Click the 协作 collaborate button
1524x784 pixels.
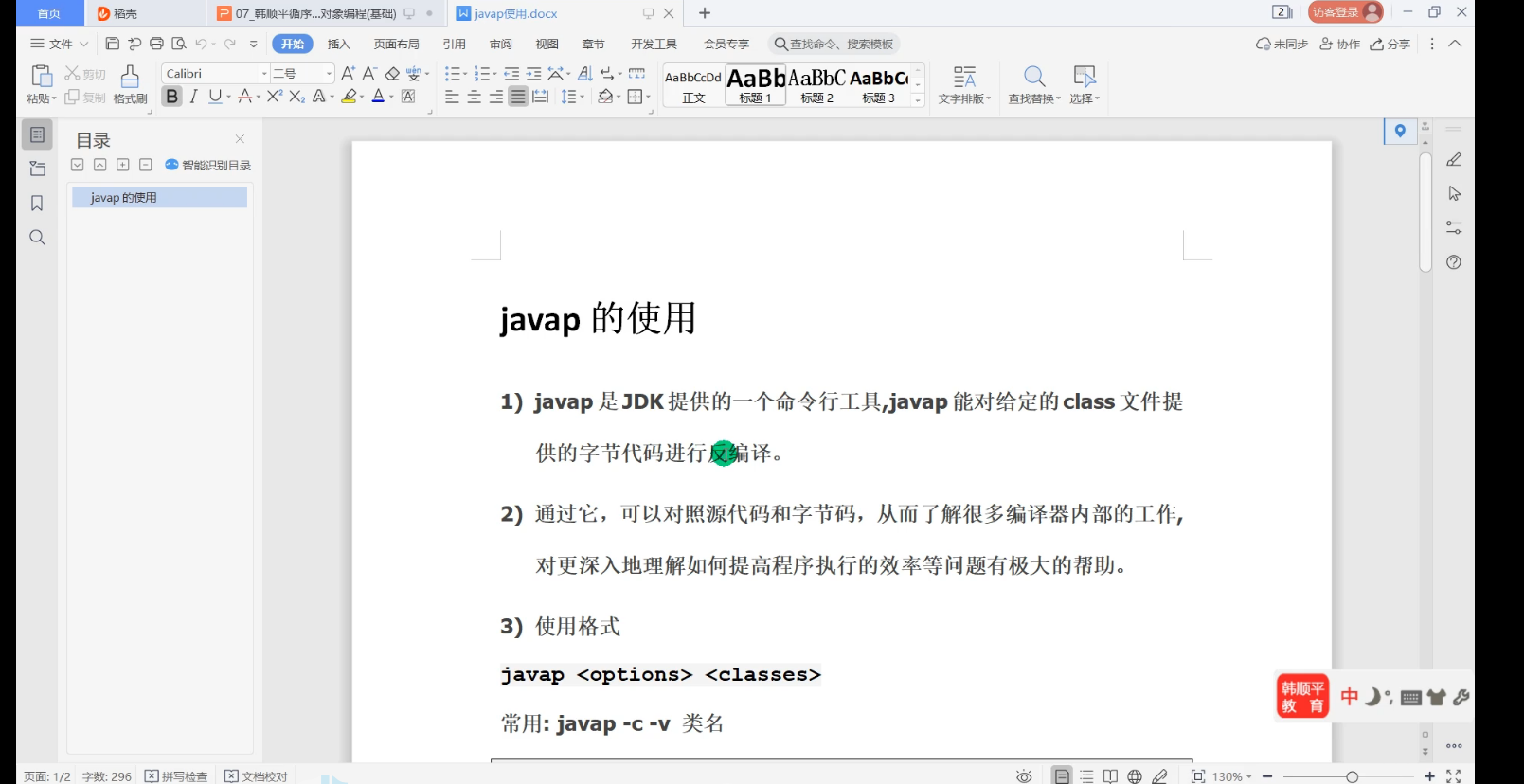coord(1339,44)
